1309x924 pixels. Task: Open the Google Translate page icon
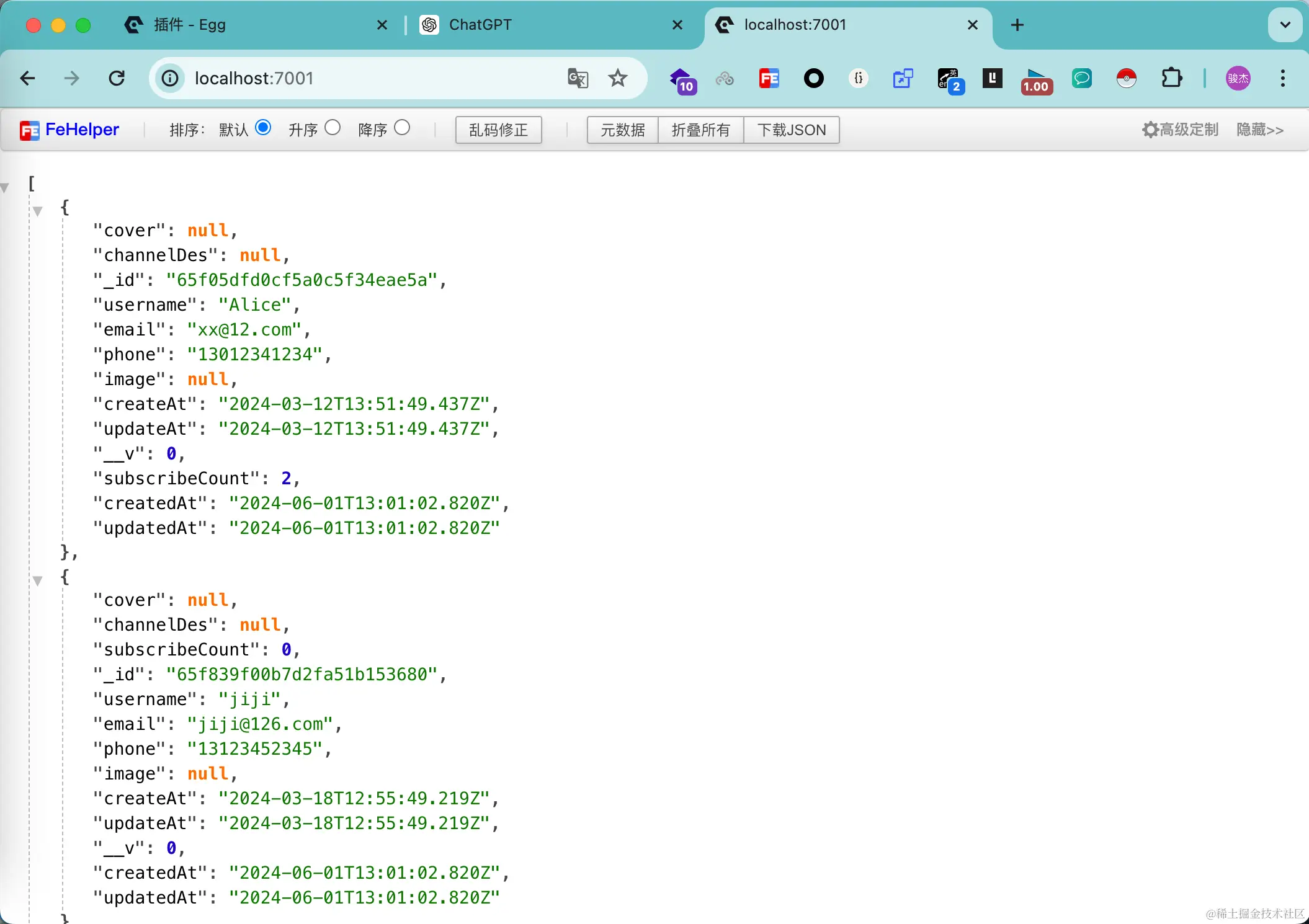coord(578,79)
